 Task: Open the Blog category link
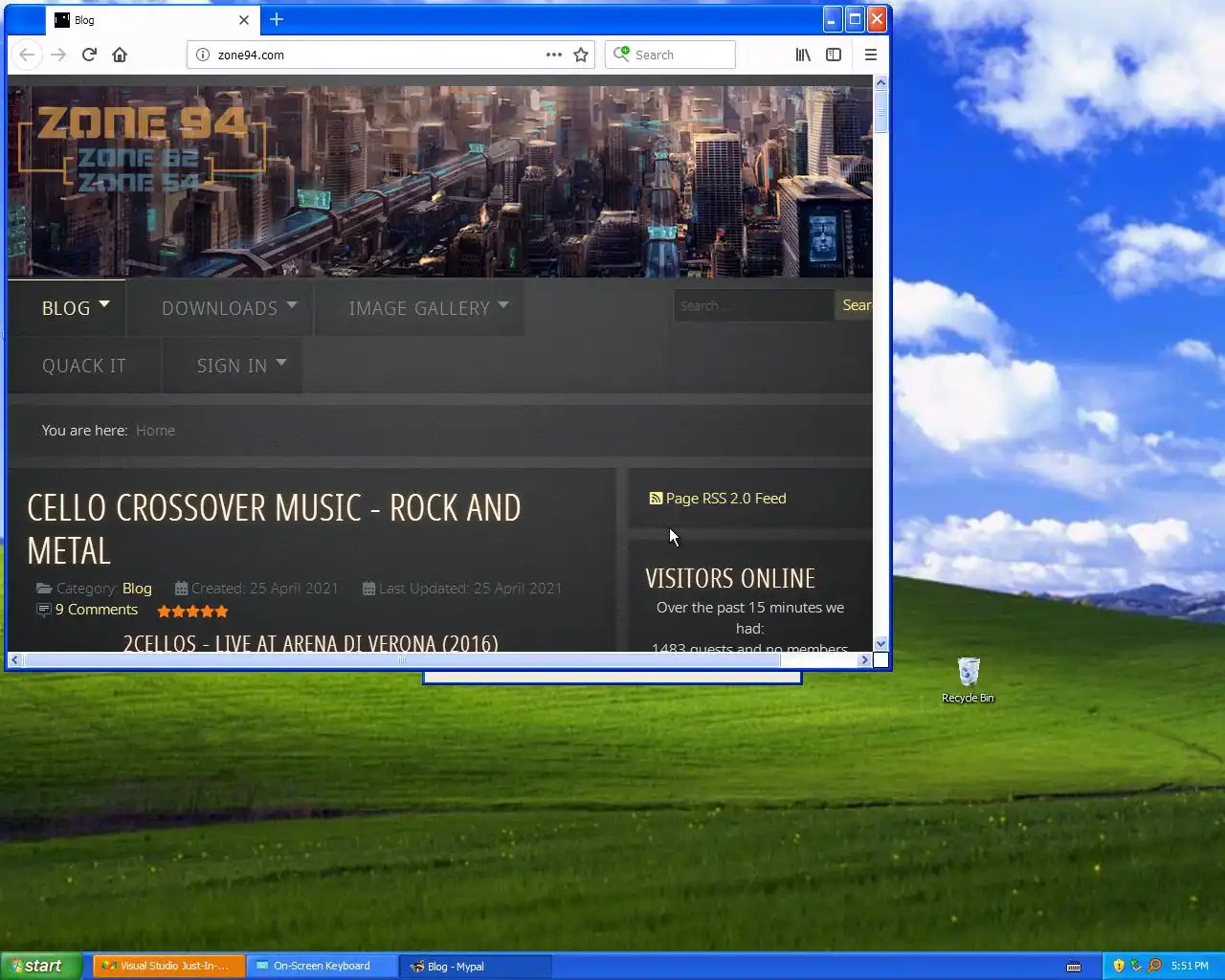pos(137,589)
